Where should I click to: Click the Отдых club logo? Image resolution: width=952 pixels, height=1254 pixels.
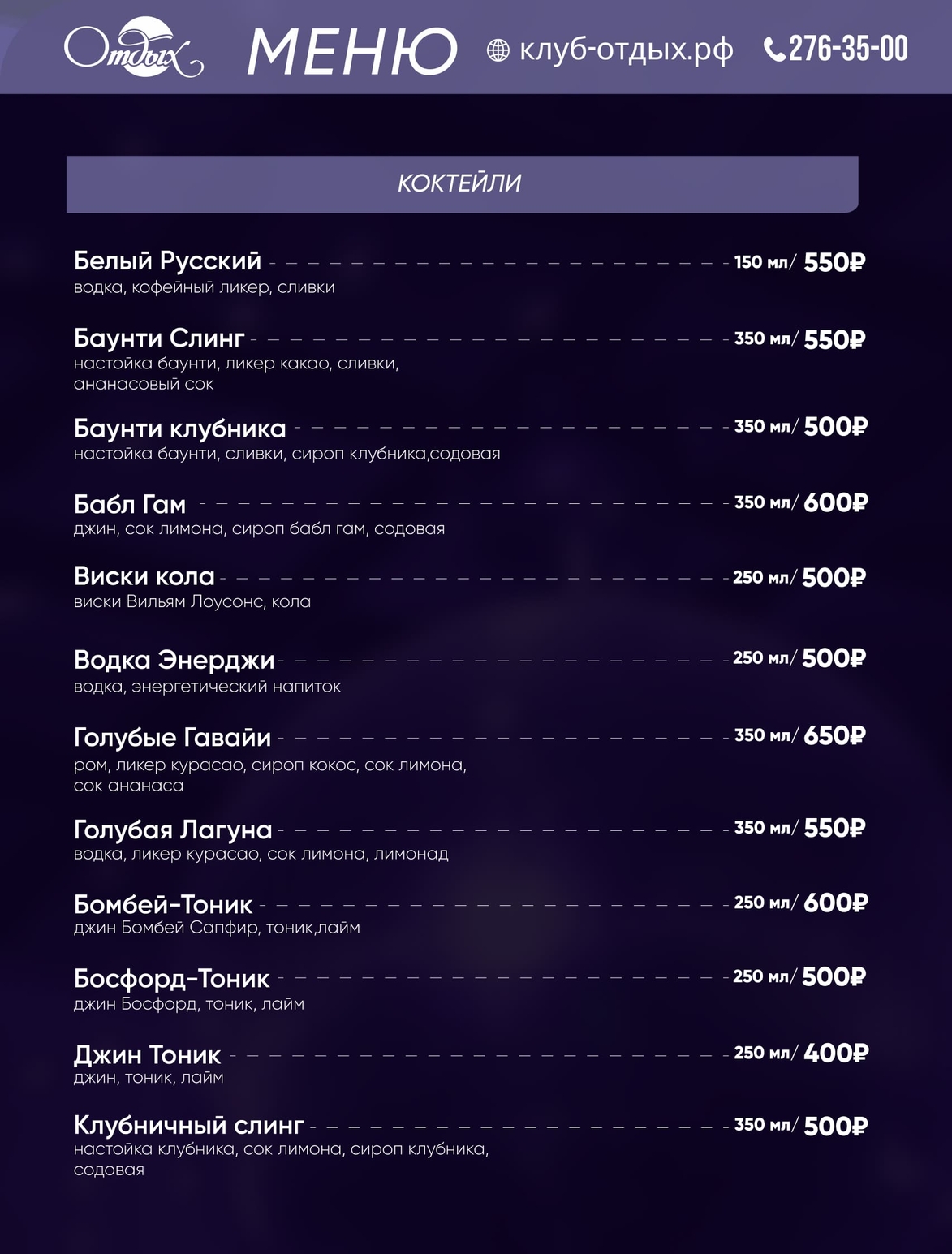(x=133, y=50)
